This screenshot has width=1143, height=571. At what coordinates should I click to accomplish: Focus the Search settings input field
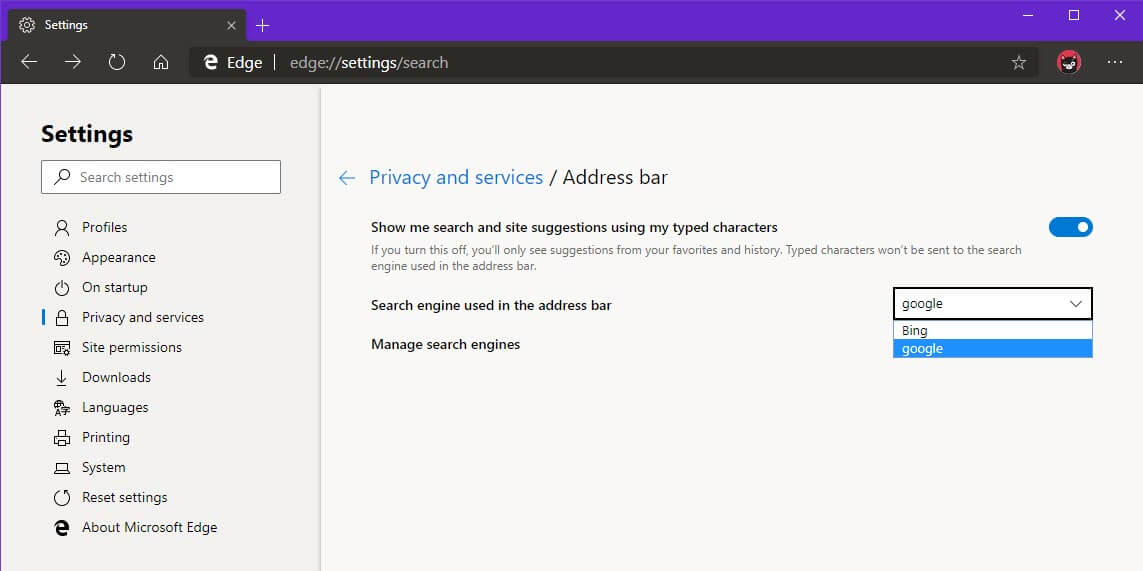click(x=161, y=177)
